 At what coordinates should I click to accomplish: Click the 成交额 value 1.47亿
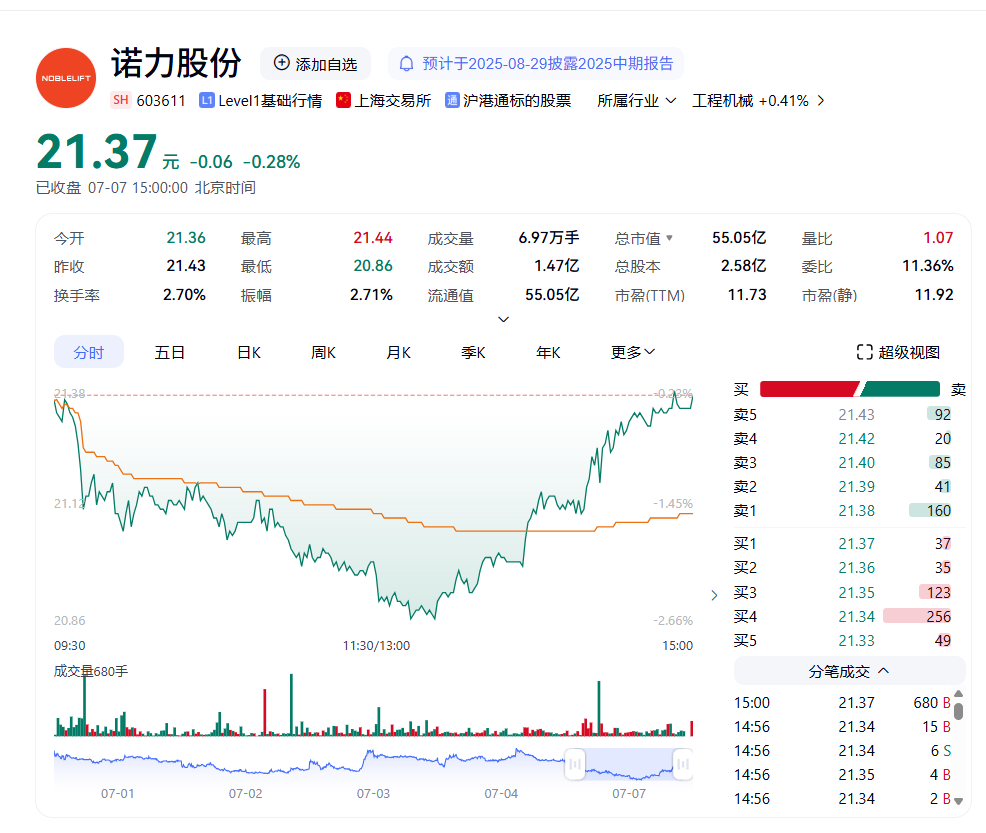(x=557, y=266)
